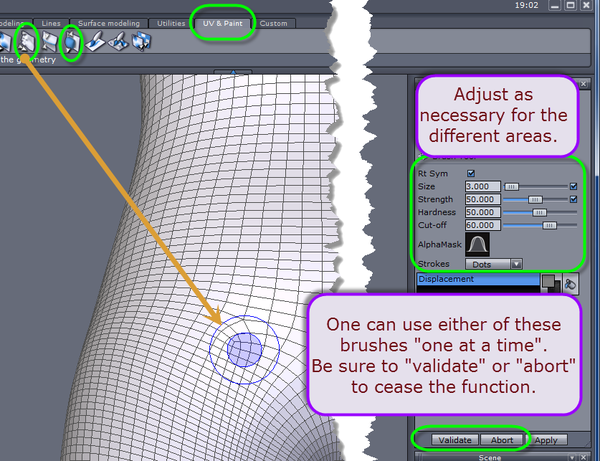Choose the single paintbrush on sheet icon
The width and height of the screenshot is (600, 461).
coord(95,42)
